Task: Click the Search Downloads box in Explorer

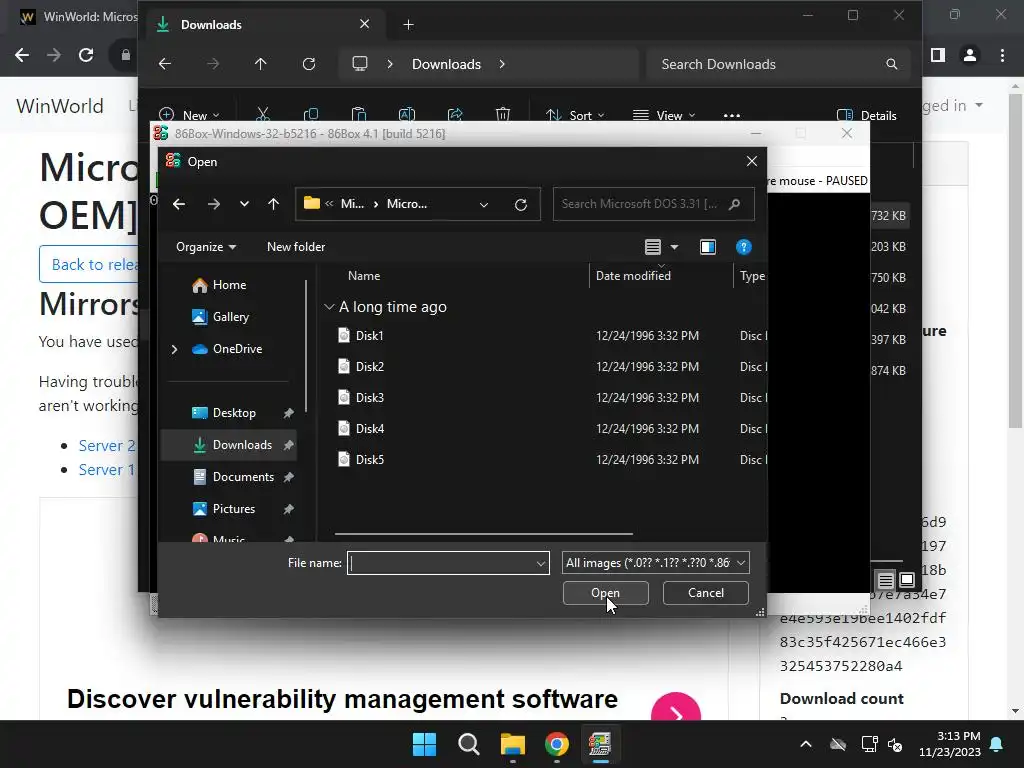Action: click(x=778, y=64)
